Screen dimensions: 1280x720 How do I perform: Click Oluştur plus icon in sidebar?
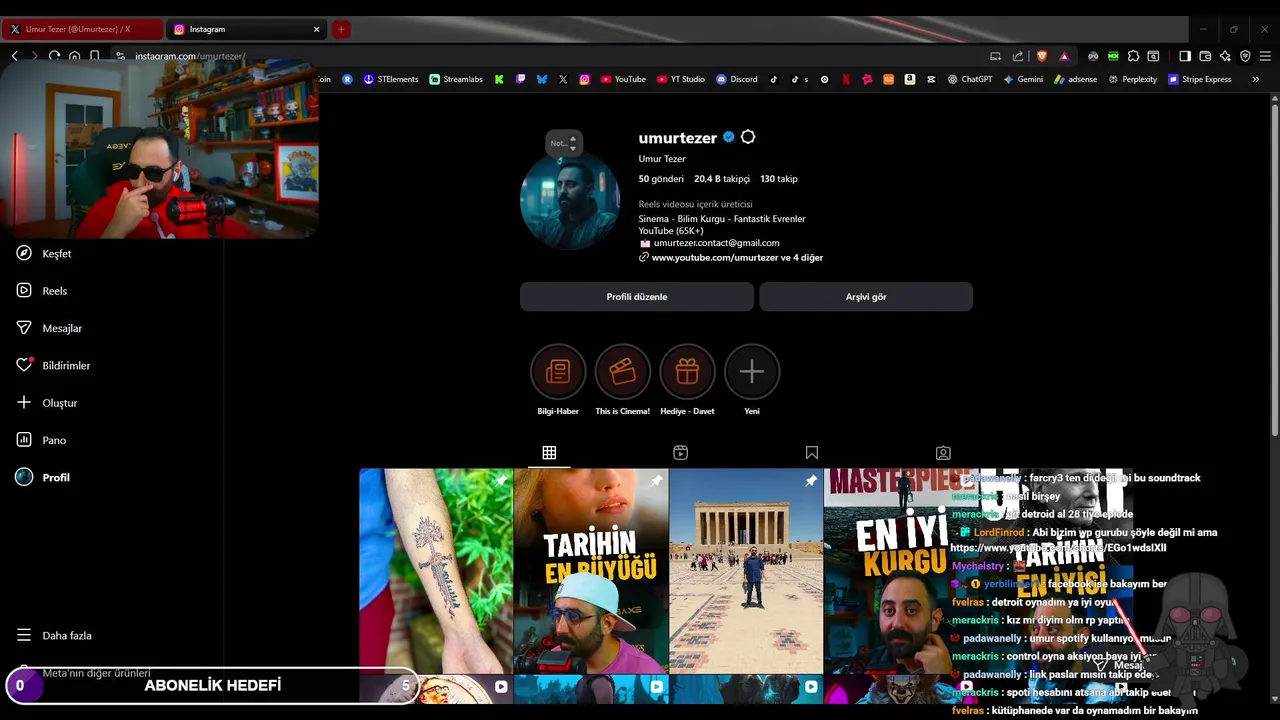coord(24,403)
